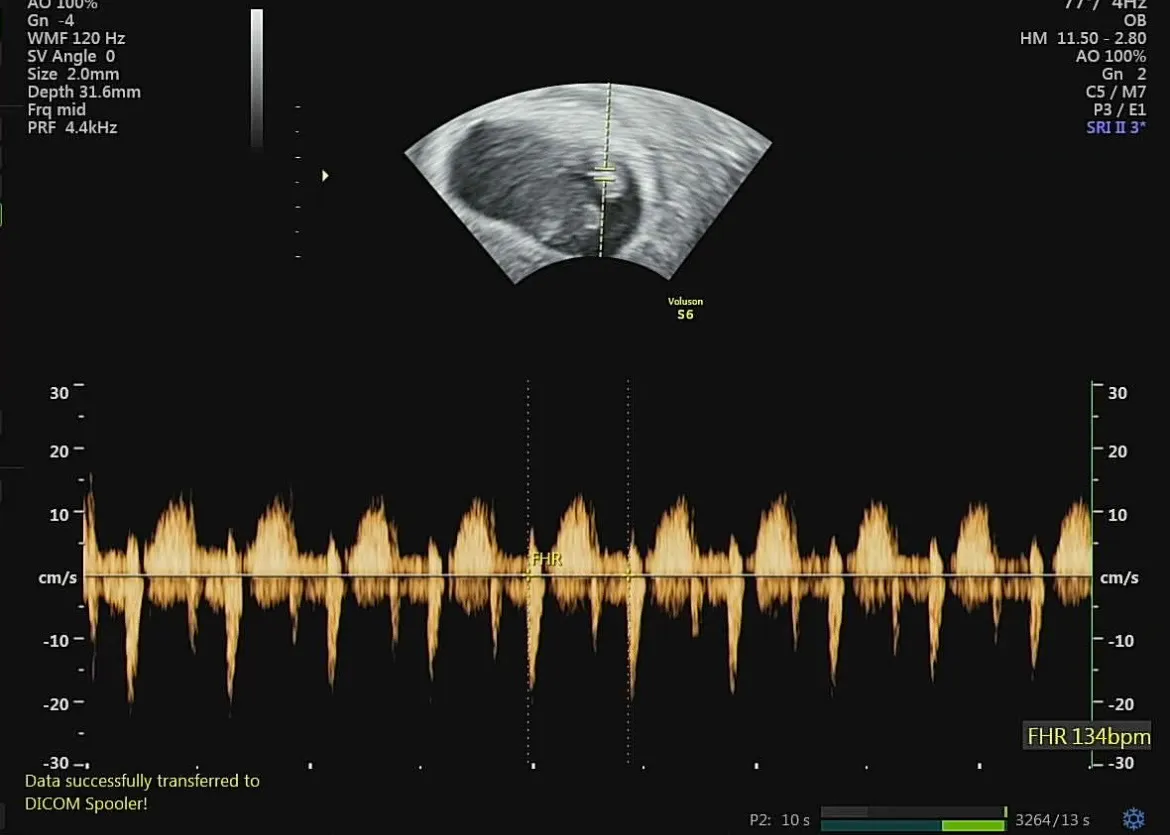Screen dimensions: 1170x835
Task: Select the Gn -4 Doppler gain value
Action: tap(51, 20)
